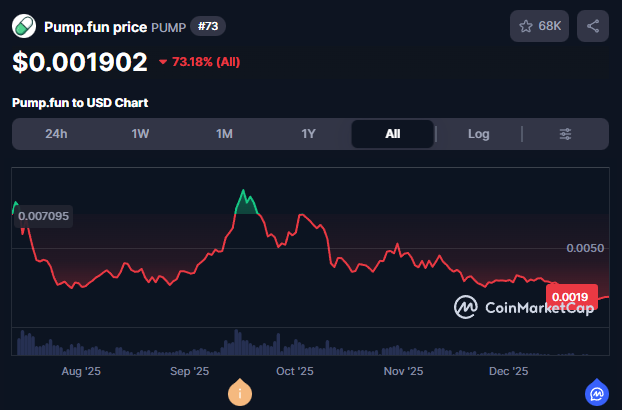
Task: Click the $0.001902 price value
Action: tap(80, 62)
